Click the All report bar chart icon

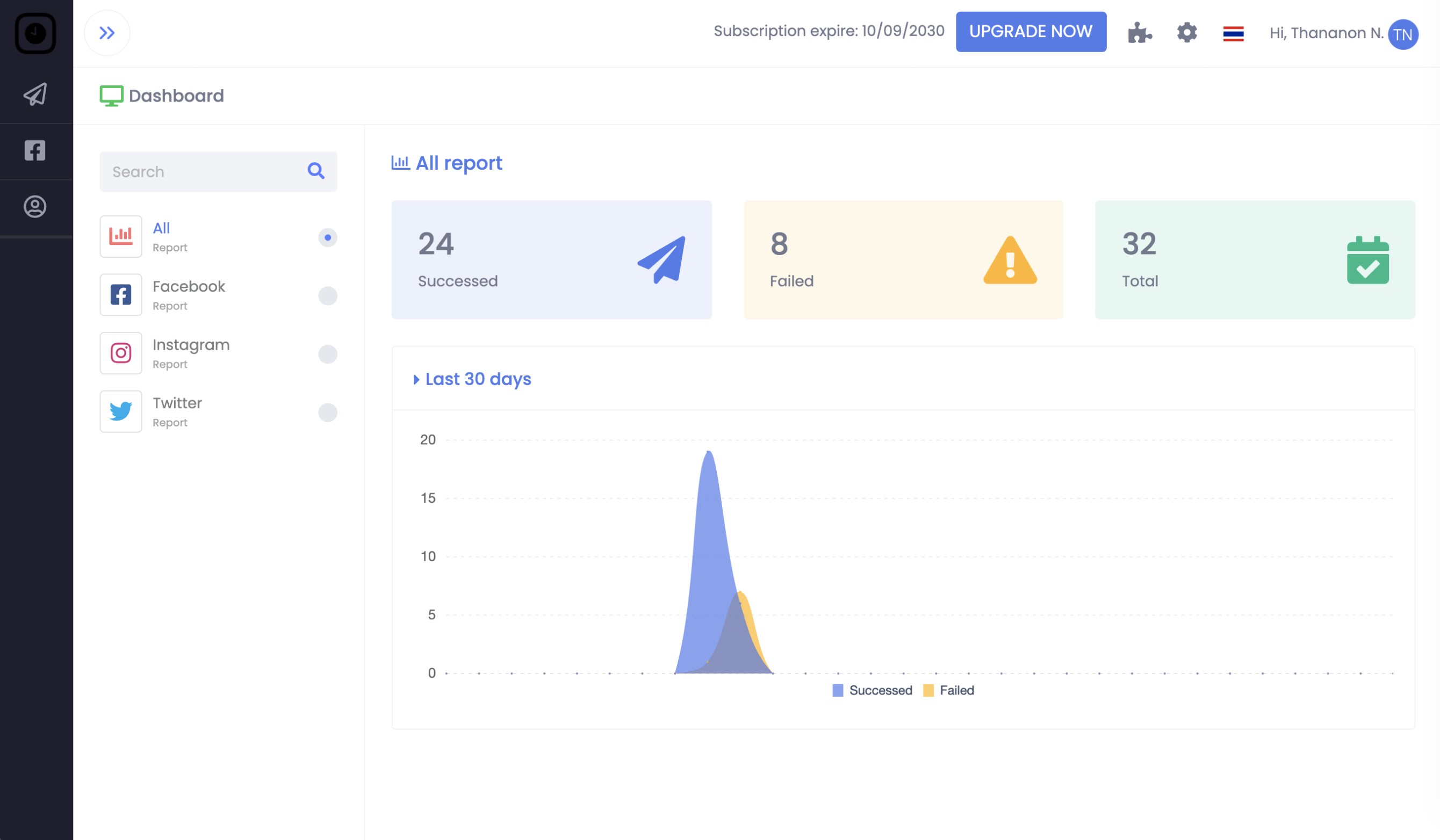tap(120, 236)
